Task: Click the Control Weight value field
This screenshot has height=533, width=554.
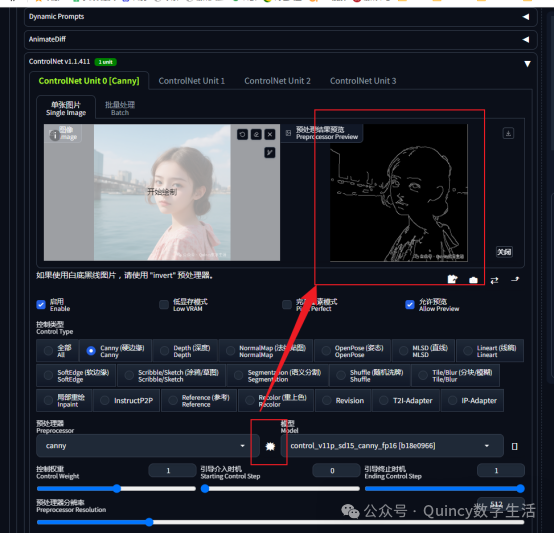Action: pos(172,470)
